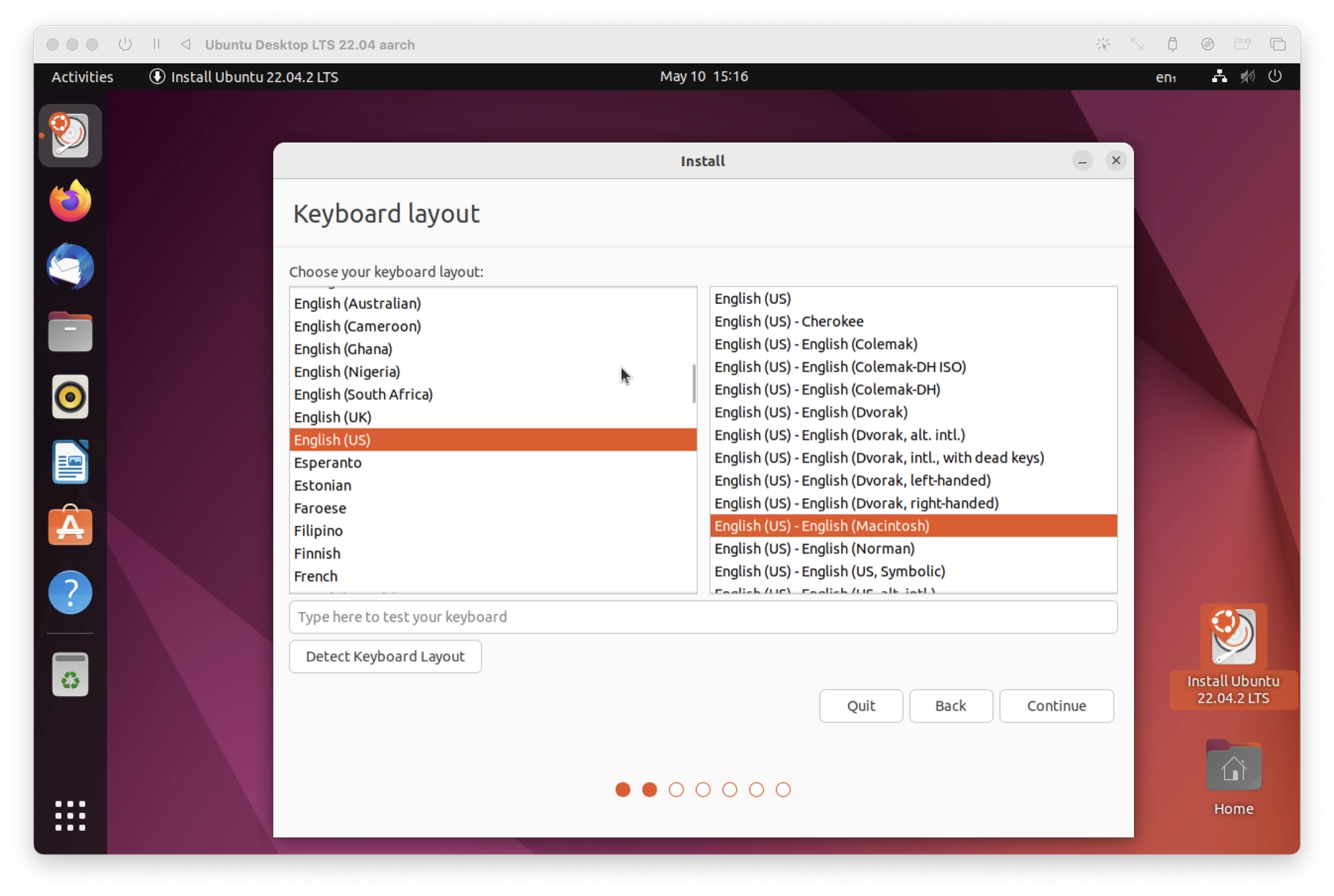Screen dimensions: 1334x896
Task: Select English (Dvorak, left-handed) variant
Action: tap(913, 480)
